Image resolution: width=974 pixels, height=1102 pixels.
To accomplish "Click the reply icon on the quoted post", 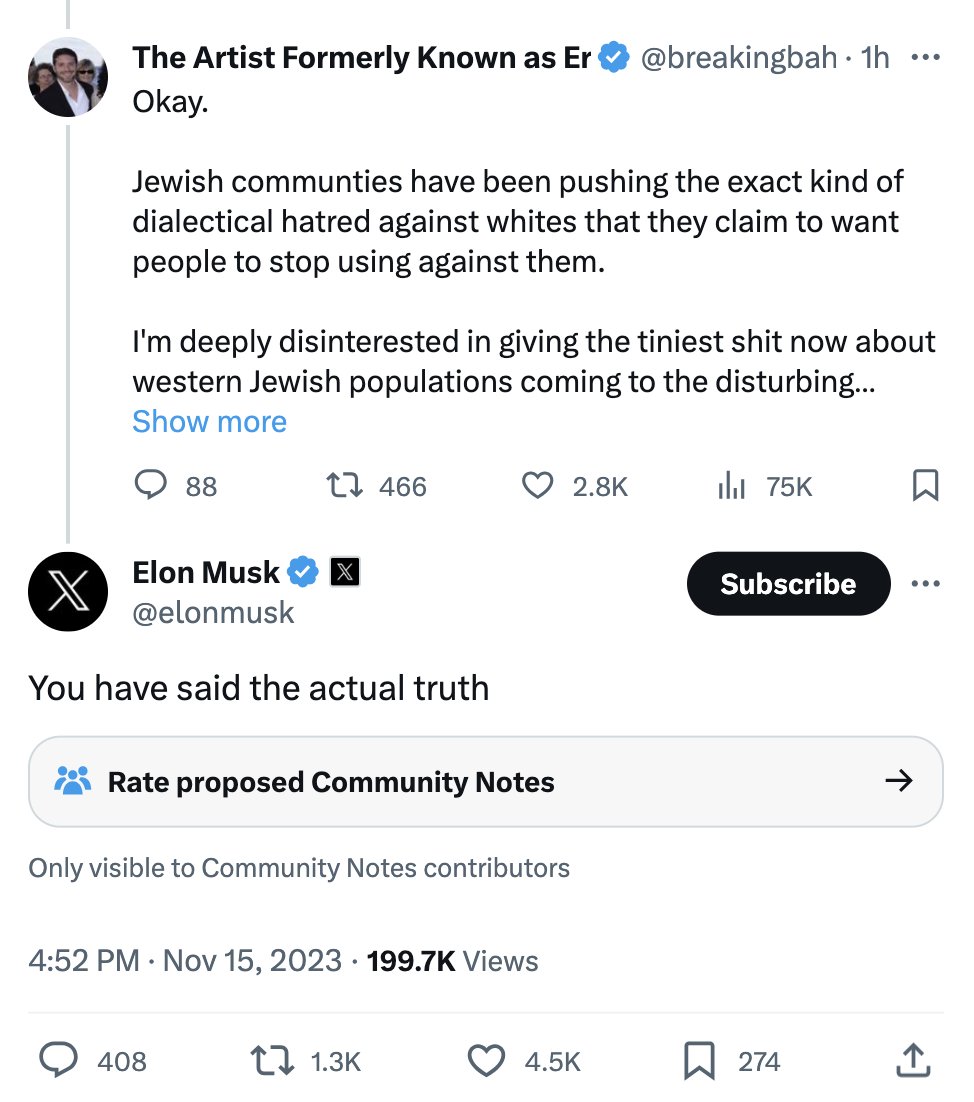I will pos(150,486).
